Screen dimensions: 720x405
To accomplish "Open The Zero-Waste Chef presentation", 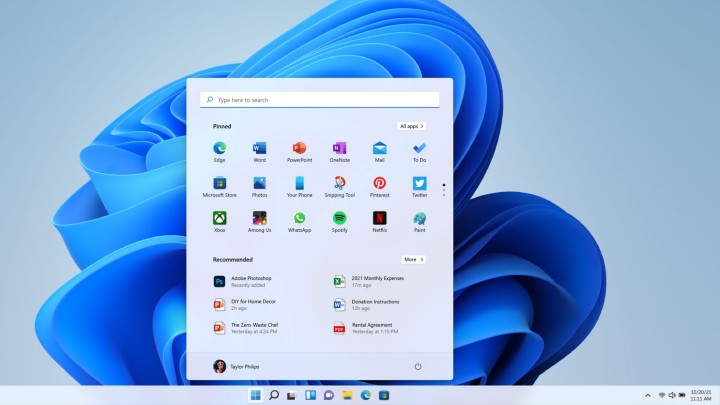I will pos(246,328).
